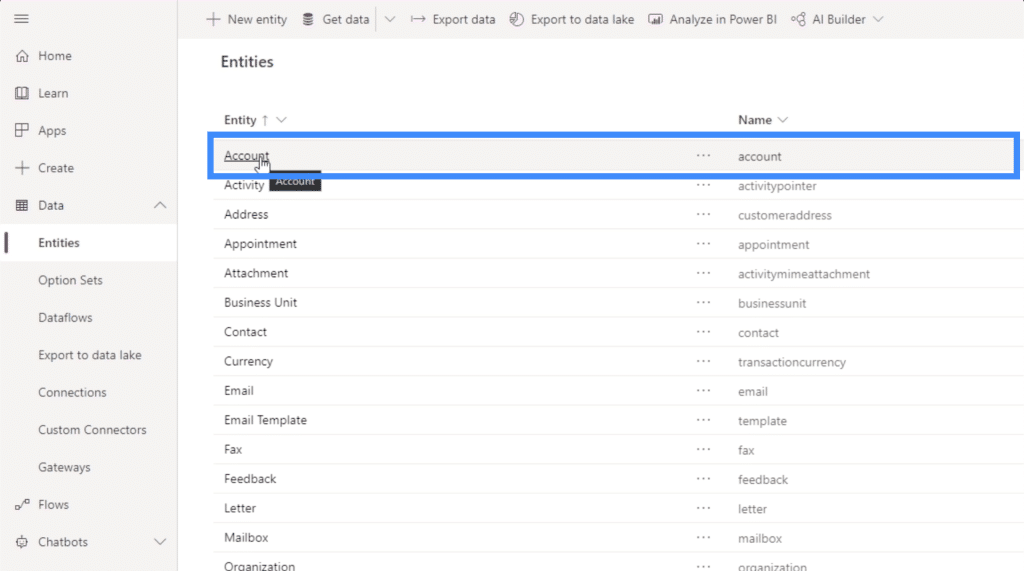Click the New entity button
The image size is (1024, 571).
click(247, 20)
